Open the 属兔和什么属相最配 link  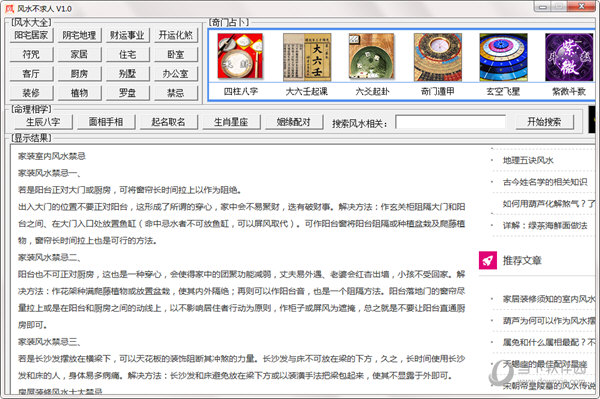tap(549, 342)
